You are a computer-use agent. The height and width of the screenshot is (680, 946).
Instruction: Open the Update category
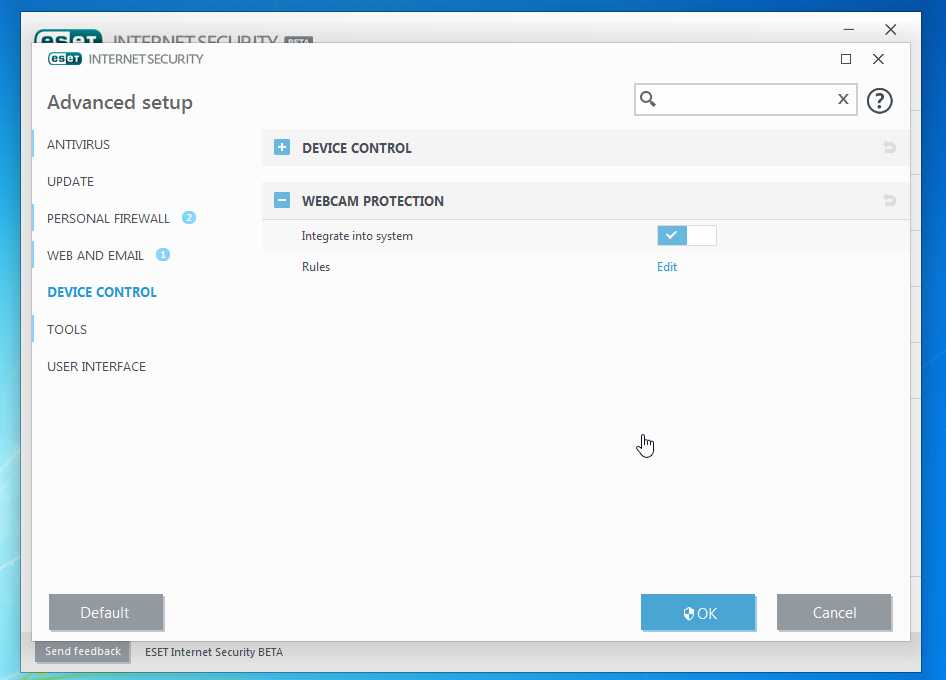pyautogui.click(x=71, y=182)
